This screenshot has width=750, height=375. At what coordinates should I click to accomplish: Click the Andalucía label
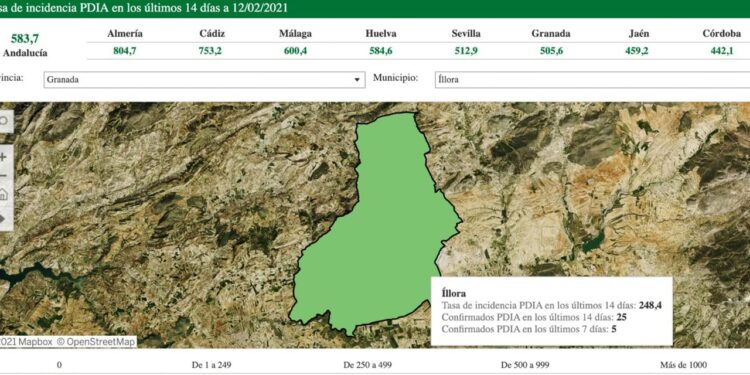(25, 53)
